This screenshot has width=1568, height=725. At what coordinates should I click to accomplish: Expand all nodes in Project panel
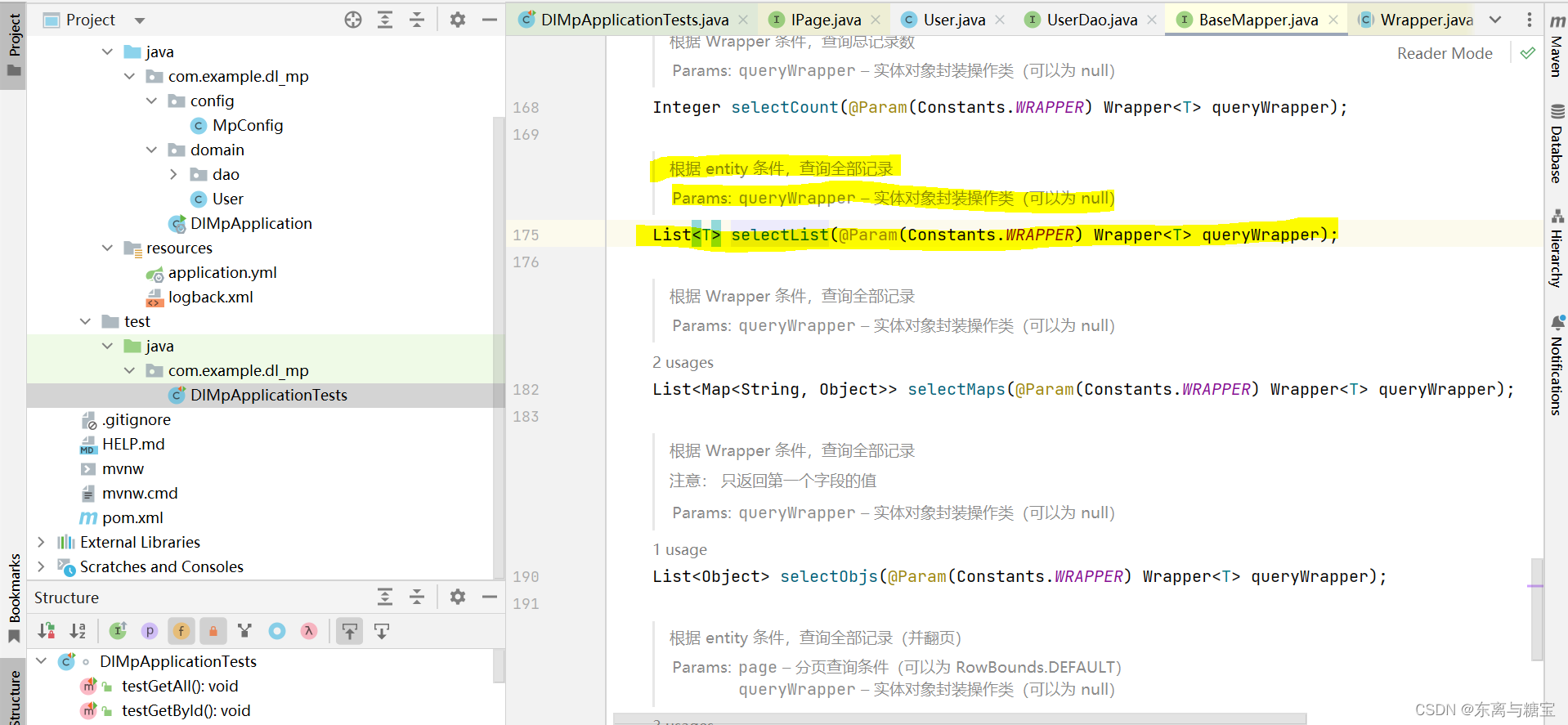pos(385,20)
